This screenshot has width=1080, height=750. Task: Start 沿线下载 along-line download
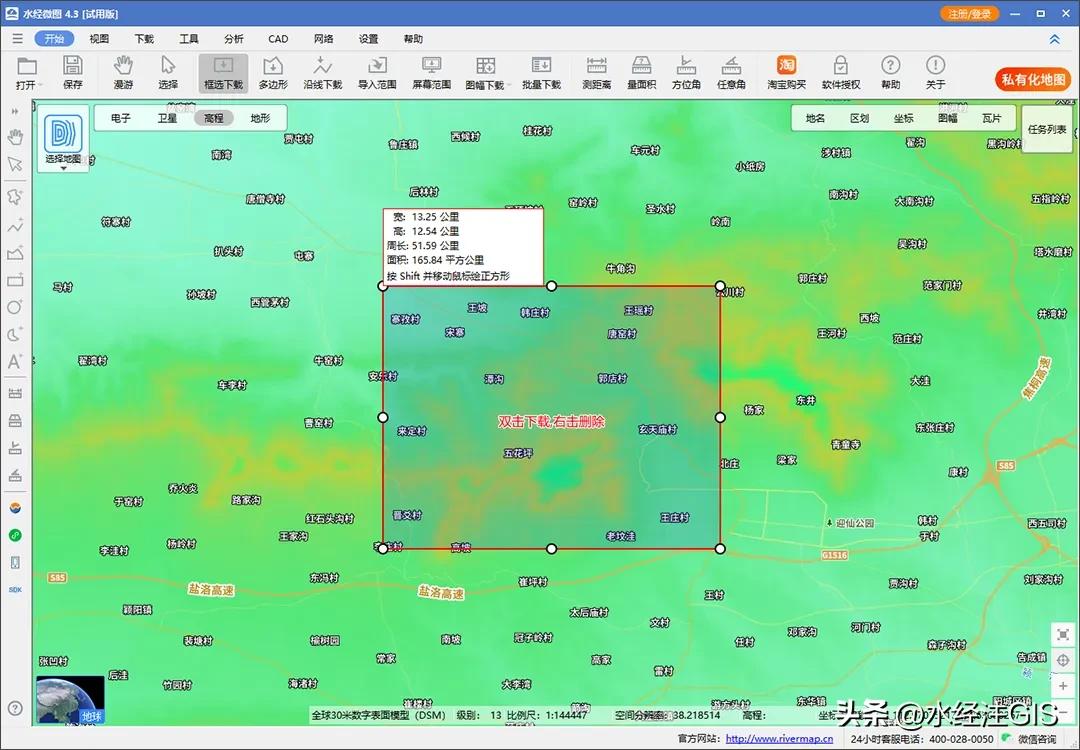(x=322, y=73)
